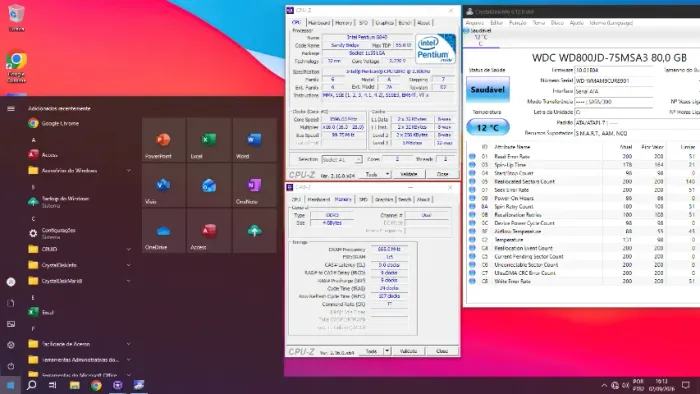The width and height of the screenshot is (700, 394).
Task: Open Idioma(Language) menu in CrystalDiskInfo
Action: point(611,23)
